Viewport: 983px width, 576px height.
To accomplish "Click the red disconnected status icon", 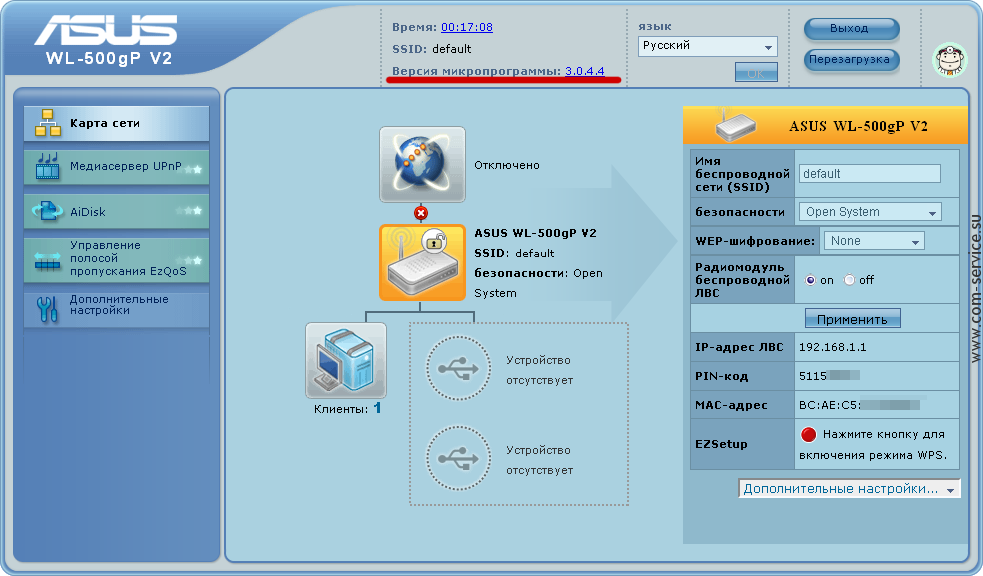I will tap(421, 213).
